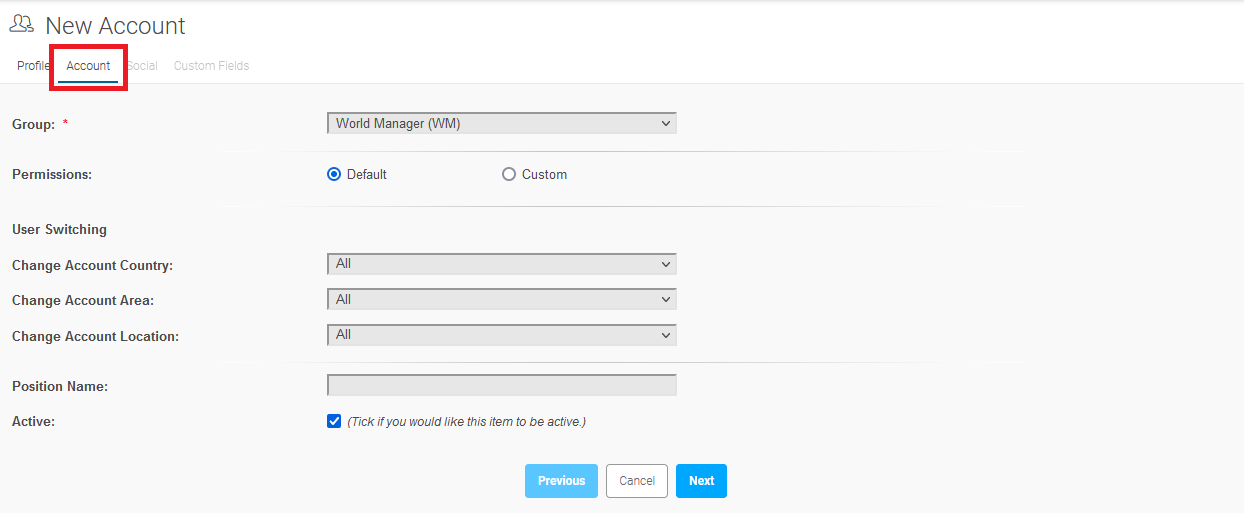Screen dimensions: 1244x513
Task: Click the Area dropdown chevron arrow
Action: tap(666, 299)
